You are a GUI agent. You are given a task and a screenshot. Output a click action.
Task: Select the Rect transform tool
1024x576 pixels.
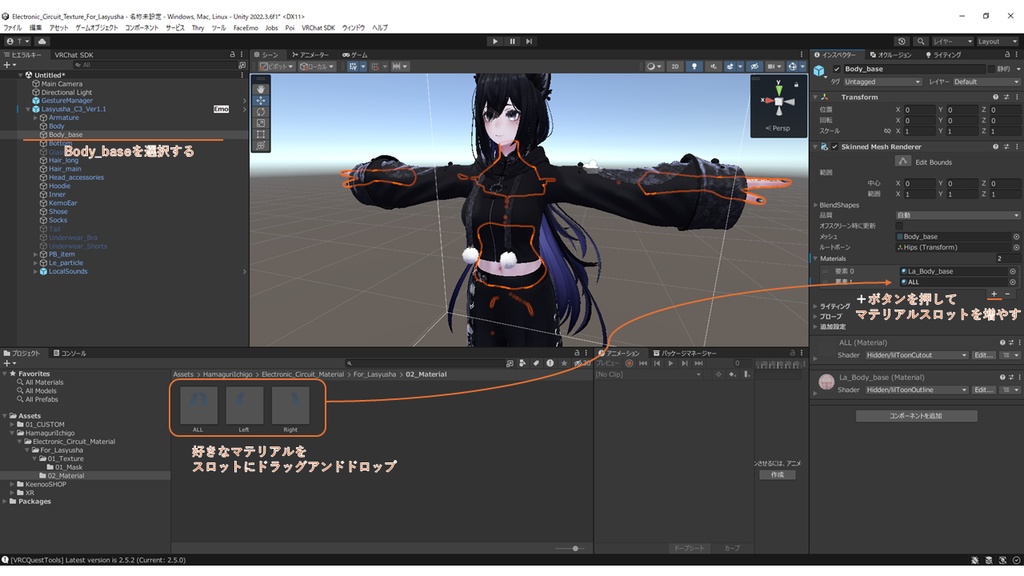click(261, 134)
